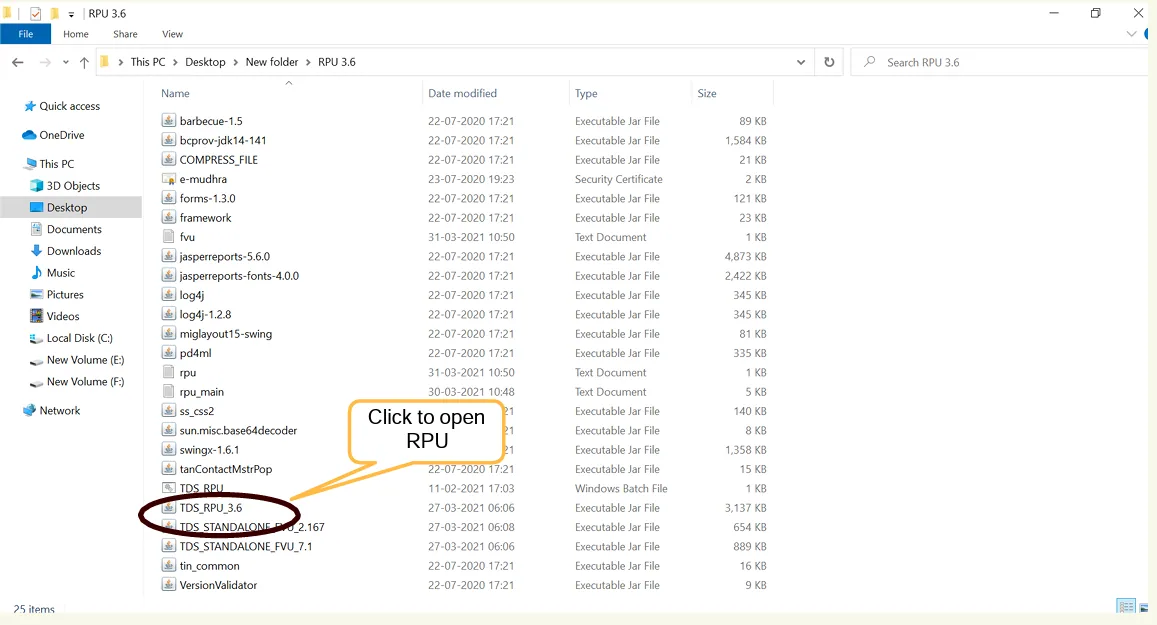Screen dimensions: 1157x625
Task: Select Documents in navigation pane
Action: (x=74, y=229)
